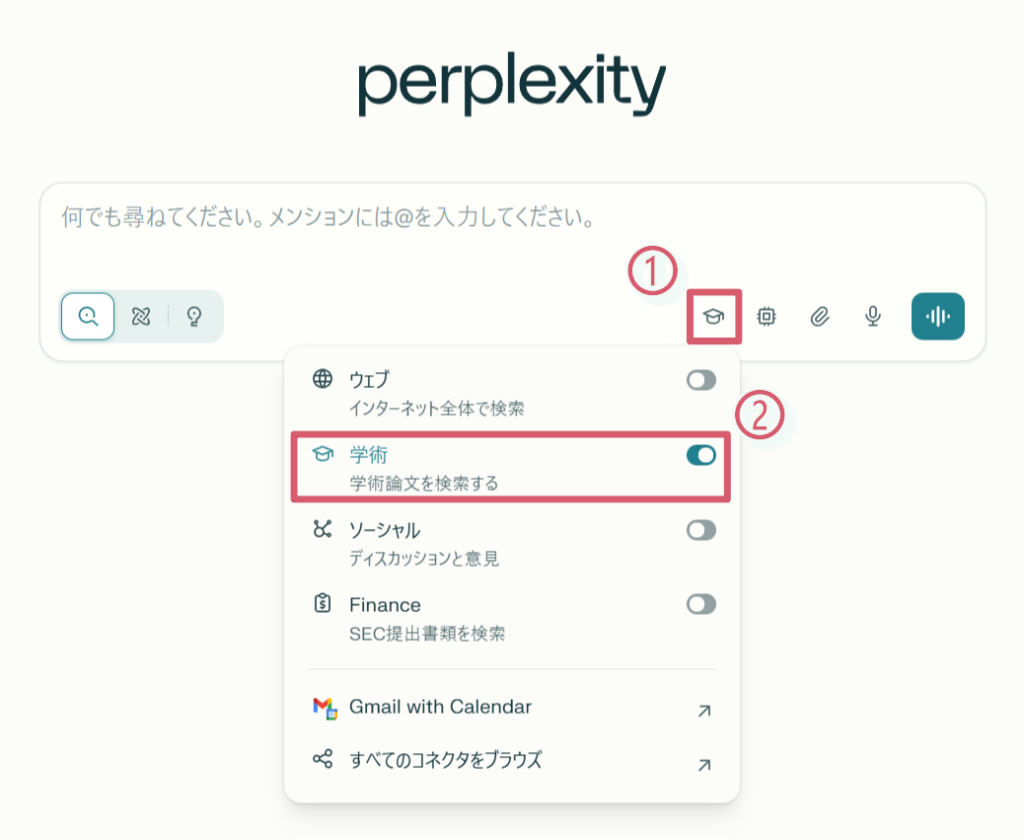Viewport: 1024px width, 840px height.
Task: Click the Gmail with Calendar connector
Action: click(x=440, y=707)
